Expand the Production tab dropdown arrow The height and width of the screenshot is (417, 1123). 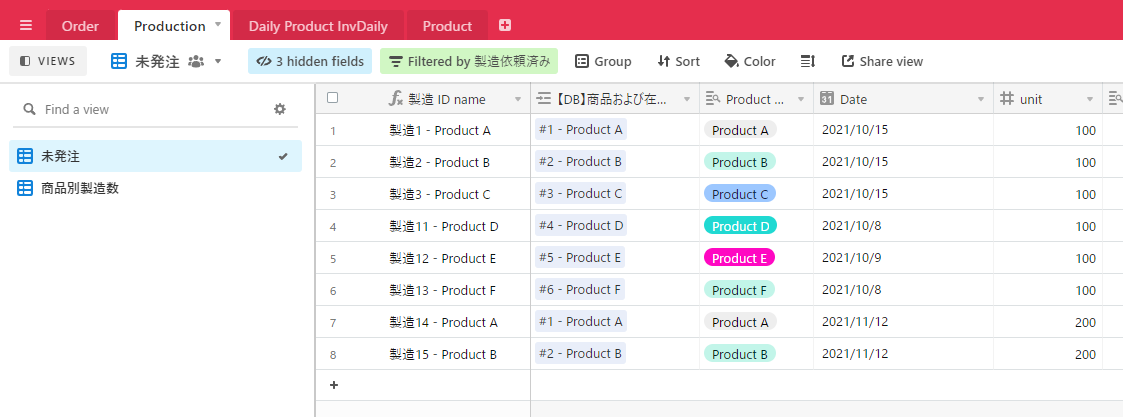coord(218,25)
